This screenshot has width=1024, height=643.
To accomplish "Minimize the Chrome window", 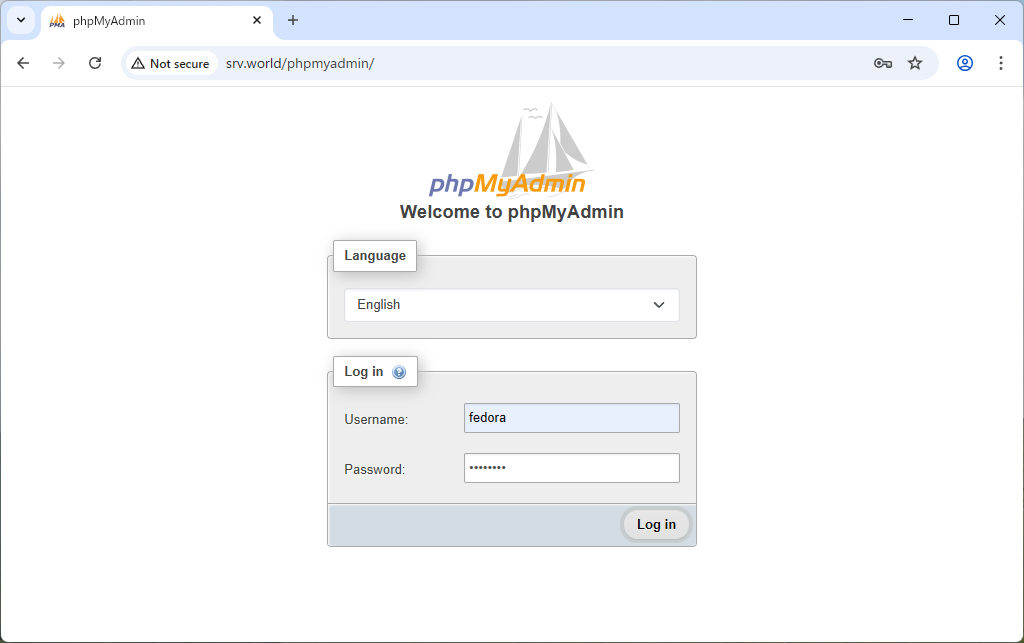I will pyautogui.click(x=908, y=20).
